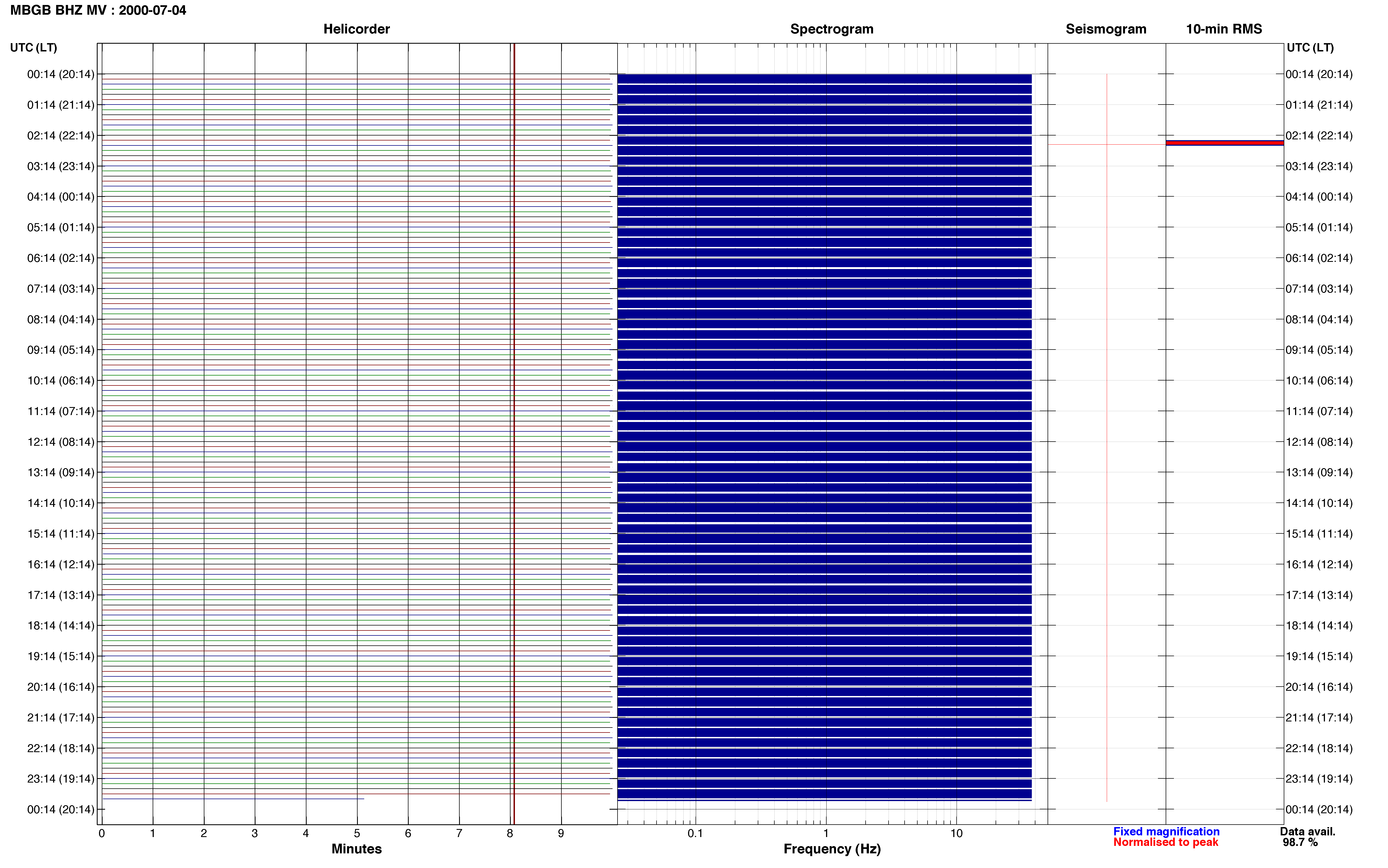
Task: Click left axis label '22:14 (18:14)'
Action: coord(61,748)
